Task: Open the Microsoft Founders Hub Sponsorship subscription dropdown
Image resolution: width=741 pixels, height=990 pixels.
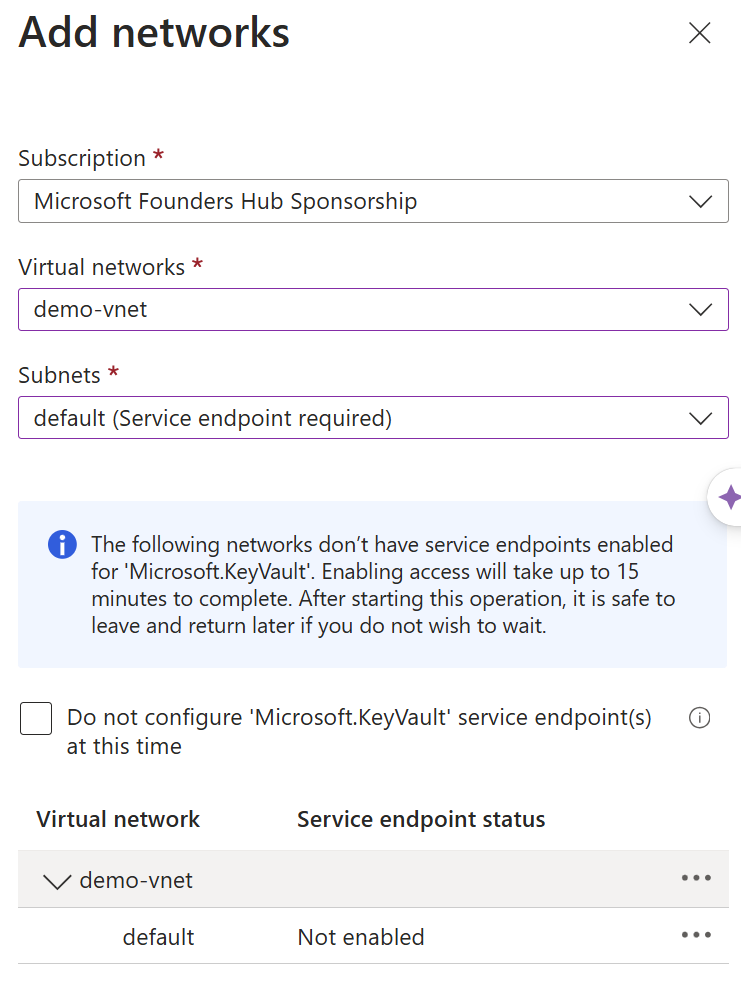Action: (373, 201)
